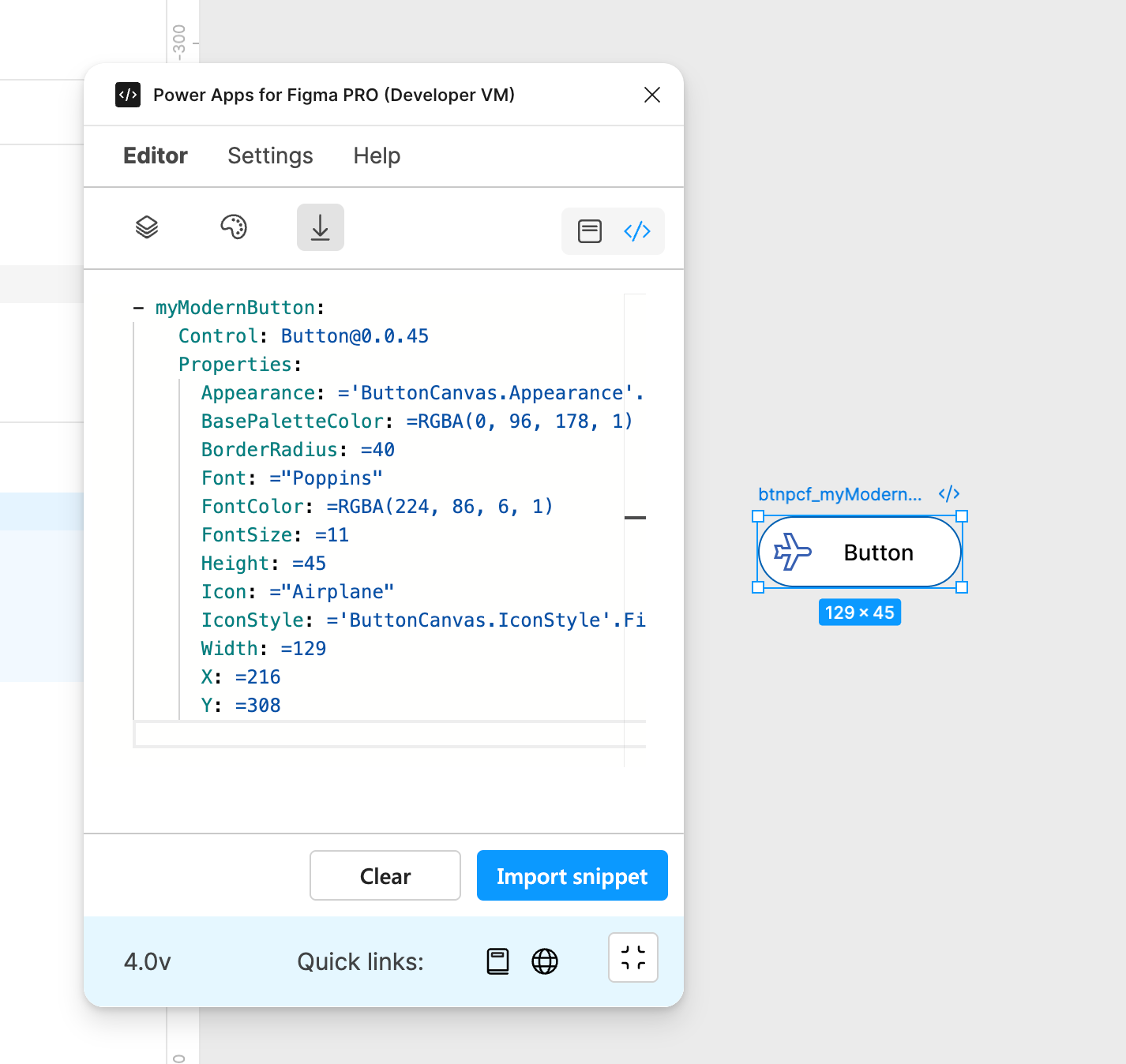Switch to the code view icon
Image resolution: width=1126 pixels, height=1064 pixels.
[637, 231]
